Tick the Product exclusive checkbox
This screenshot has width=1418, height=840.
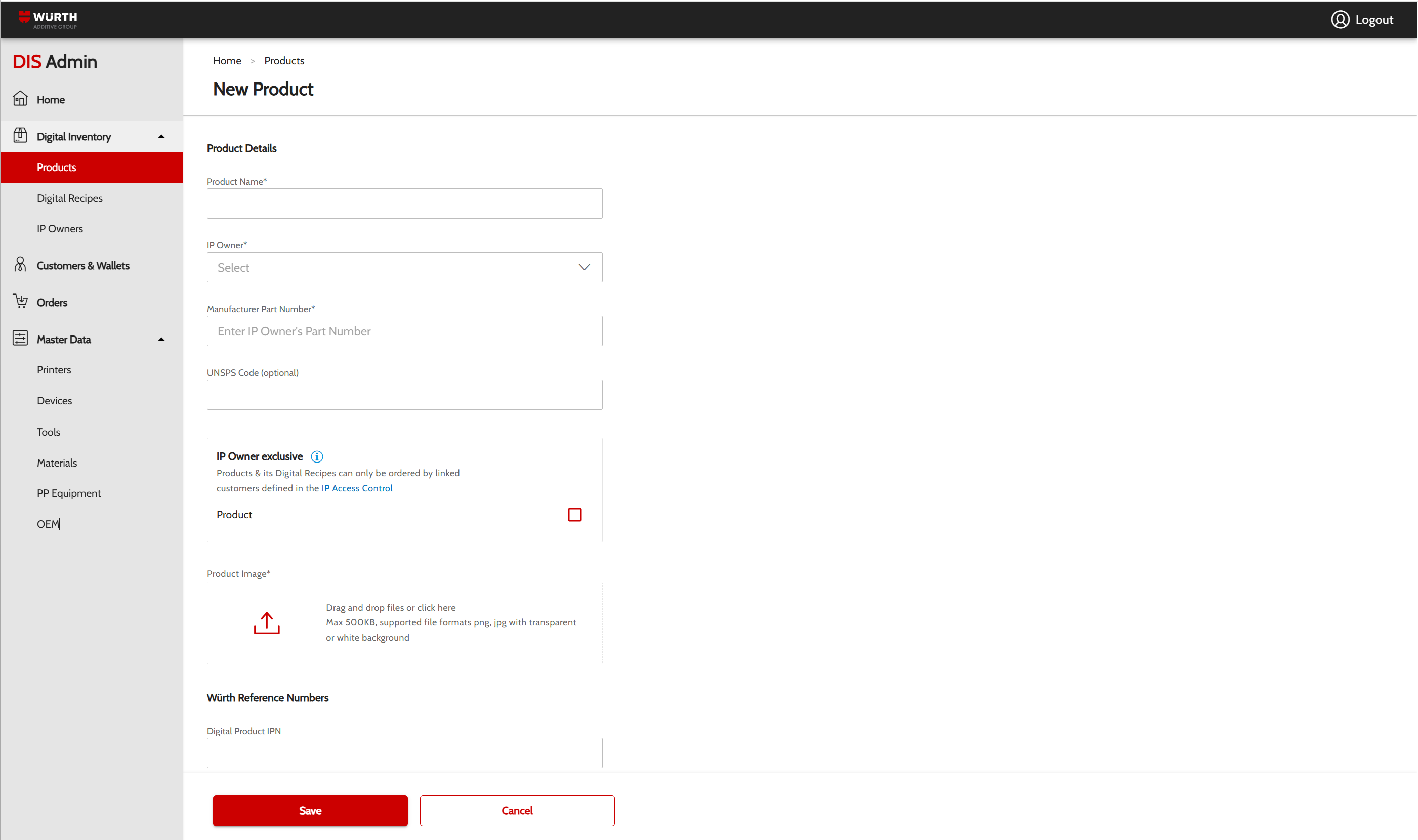pyautogui.click(x=574, y=515)
